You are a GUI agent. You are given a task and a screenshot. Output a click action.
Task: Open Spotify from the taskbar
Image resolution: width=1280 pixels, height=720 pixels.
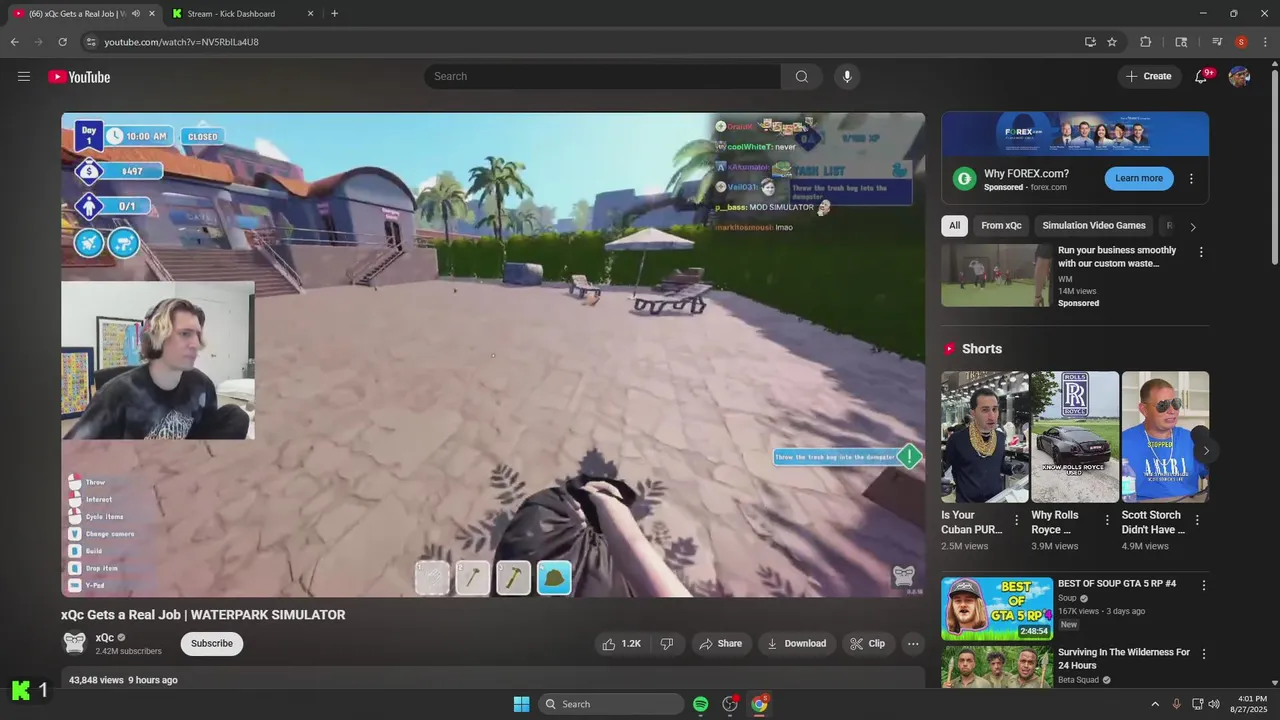click(x=700, y=704)
